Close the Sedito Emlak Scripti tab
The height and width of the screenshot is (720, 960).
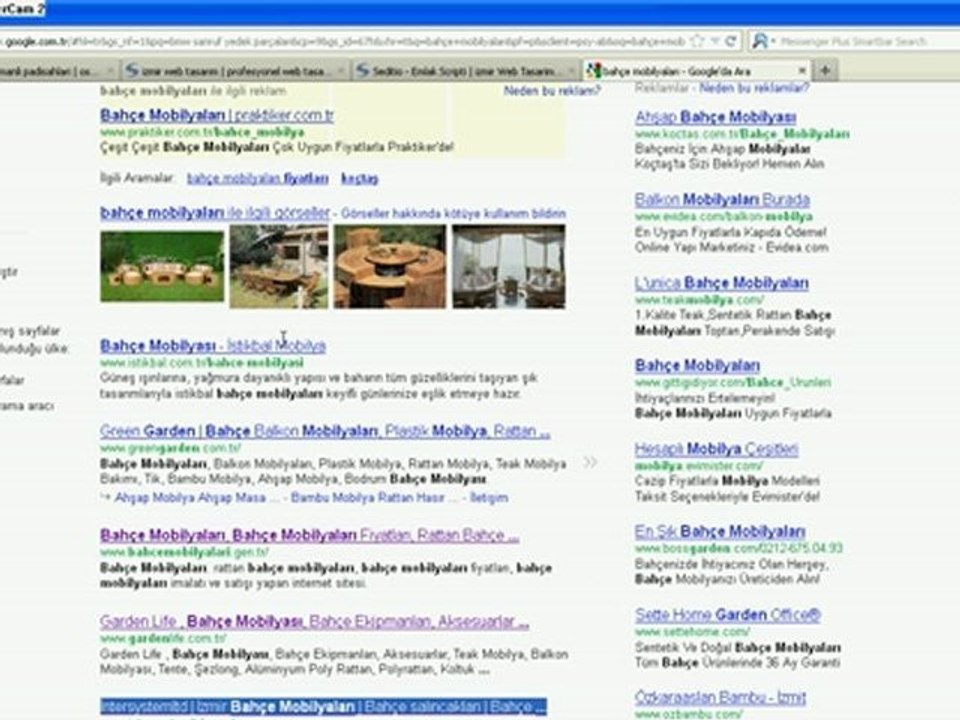pyautogui.click(x=572, y=71)
